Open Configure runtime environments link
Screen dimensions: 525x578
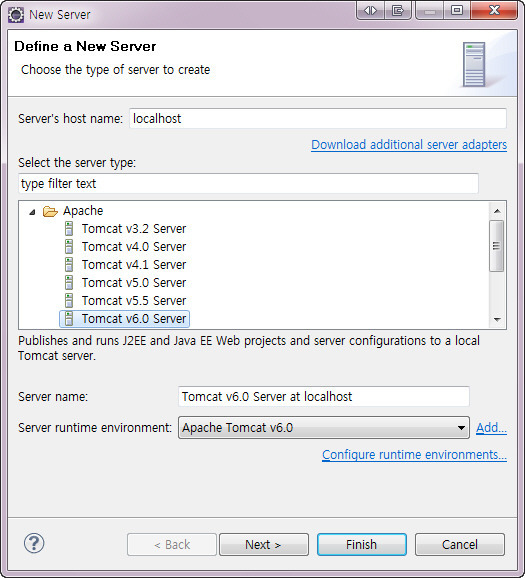pos(414,455)
